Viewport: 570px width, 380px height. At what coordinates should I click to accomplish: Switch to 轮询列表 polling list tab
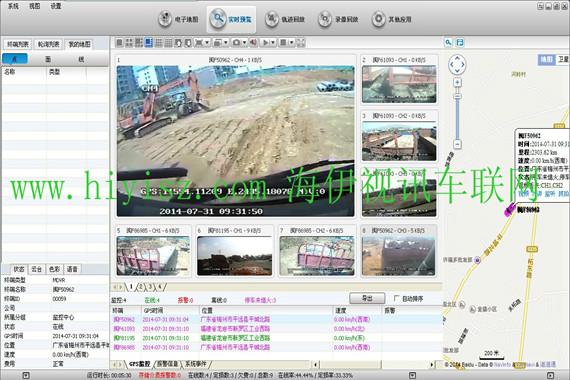(x=49, y=44)
